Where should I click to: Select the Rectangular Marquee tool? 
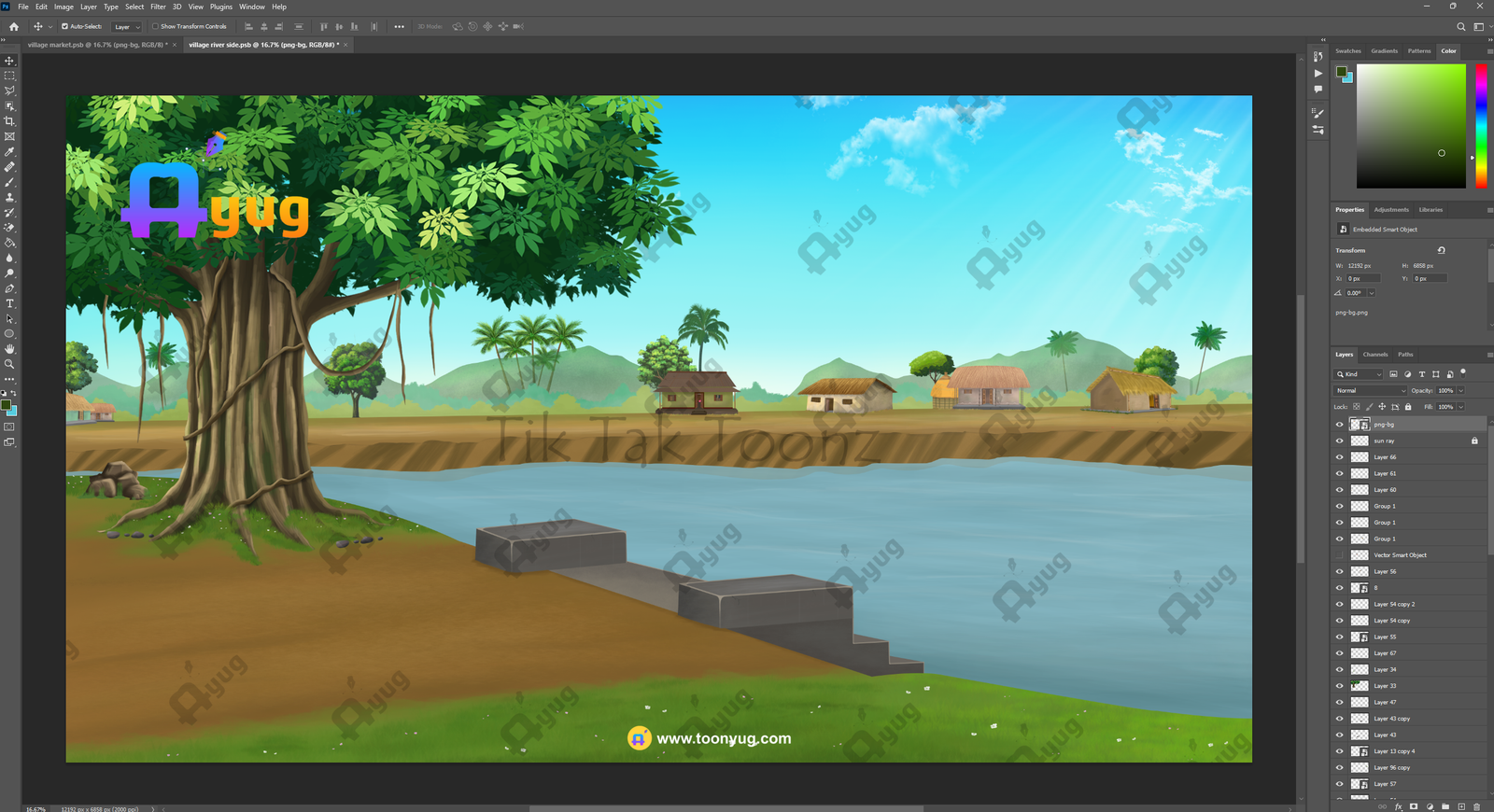(10, 76)
